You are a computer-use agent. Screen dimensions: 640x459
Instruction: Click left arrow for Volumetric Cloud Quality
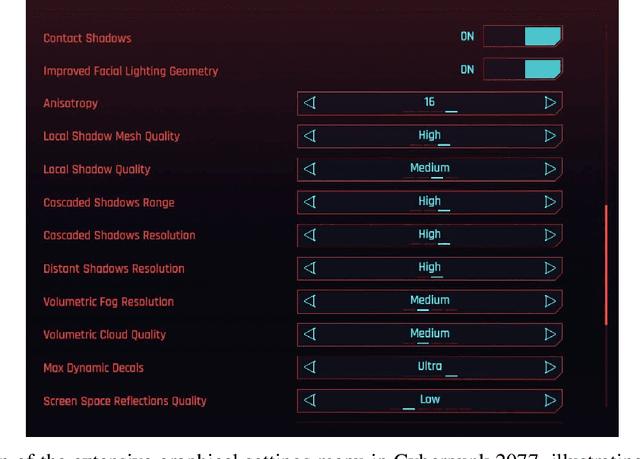pyautogui.click(x=310, y=334)
